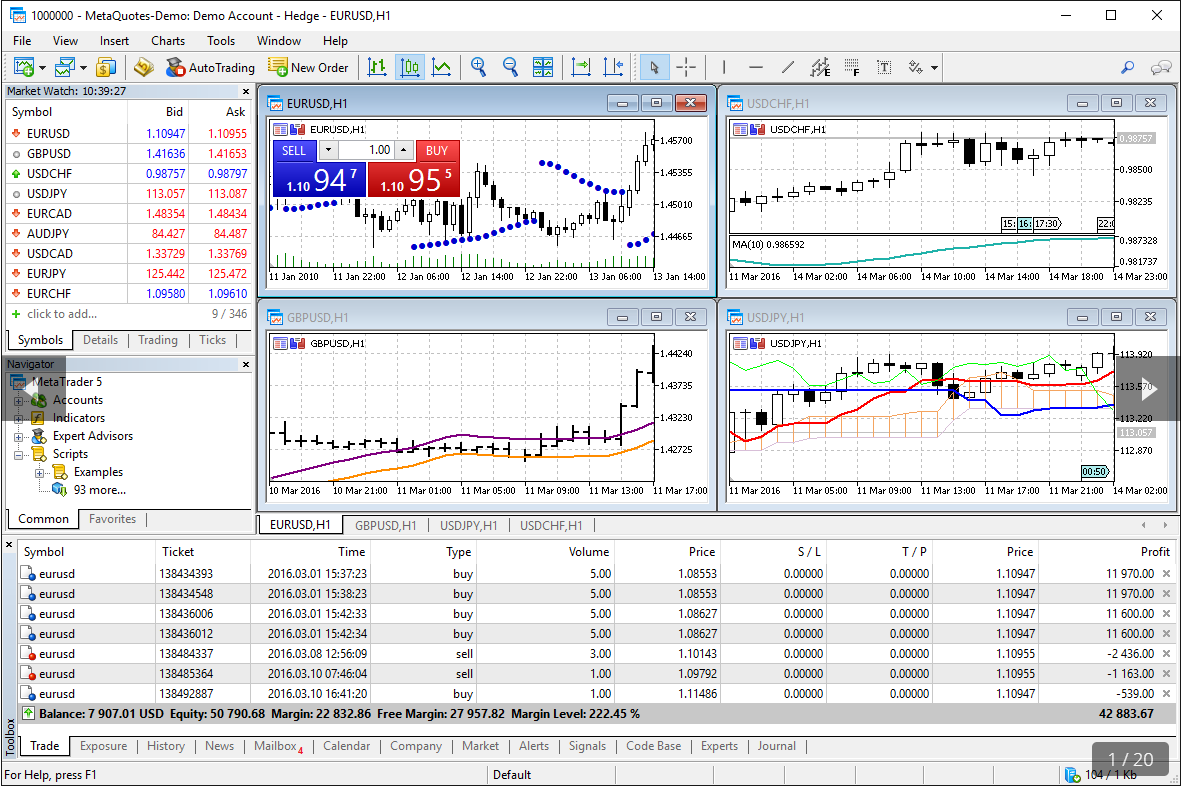The image size is (1181, 787).
Task: Select the text label tool
Action: (883, 67)
